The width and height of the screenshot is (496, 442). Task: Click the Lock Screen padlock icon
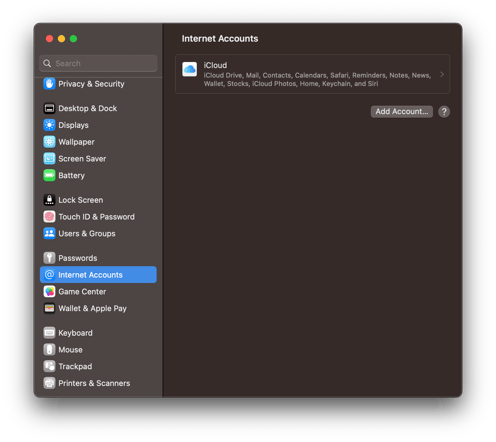(49, 200)
